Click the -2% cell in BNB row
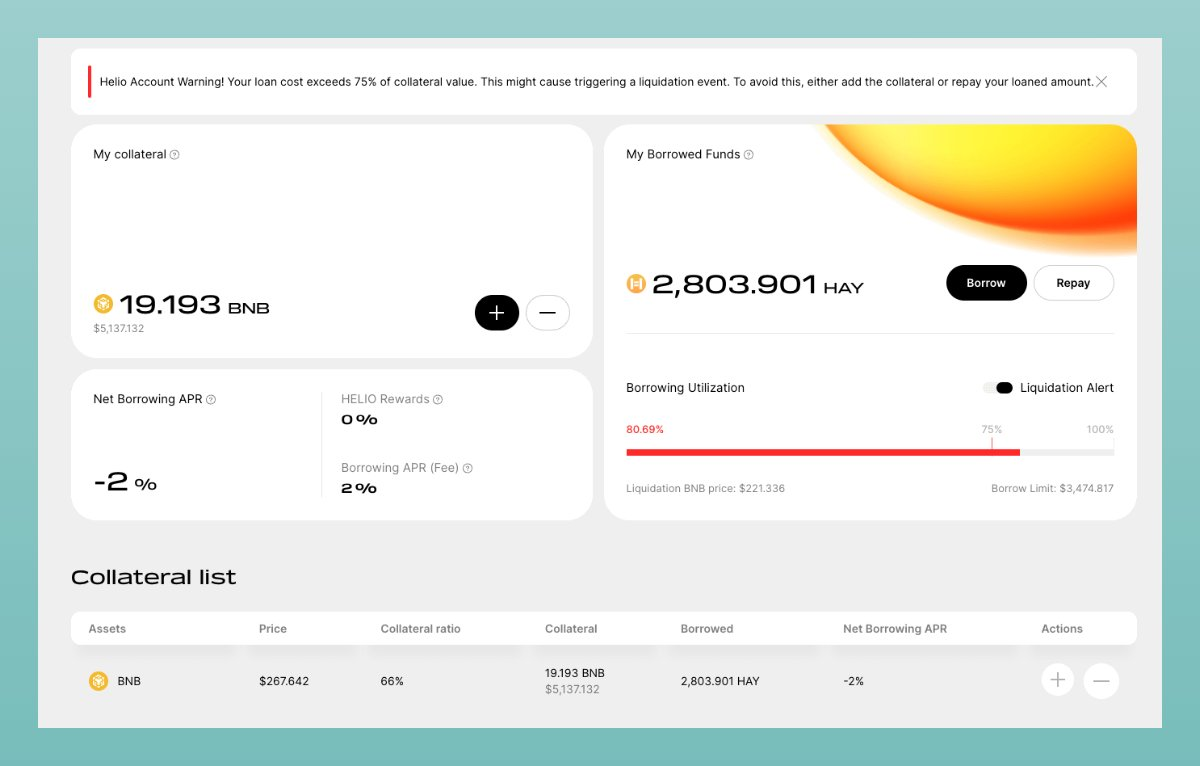Image resolution: width=1200 pixels, height=766 pixels. pyautogui.click(x=853, y=681)
